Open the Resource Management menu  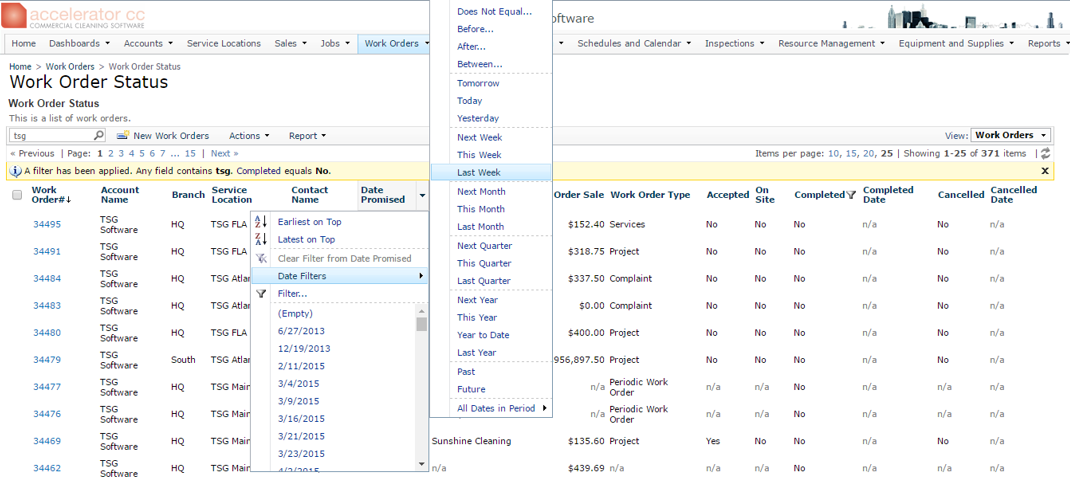(832, 43)
